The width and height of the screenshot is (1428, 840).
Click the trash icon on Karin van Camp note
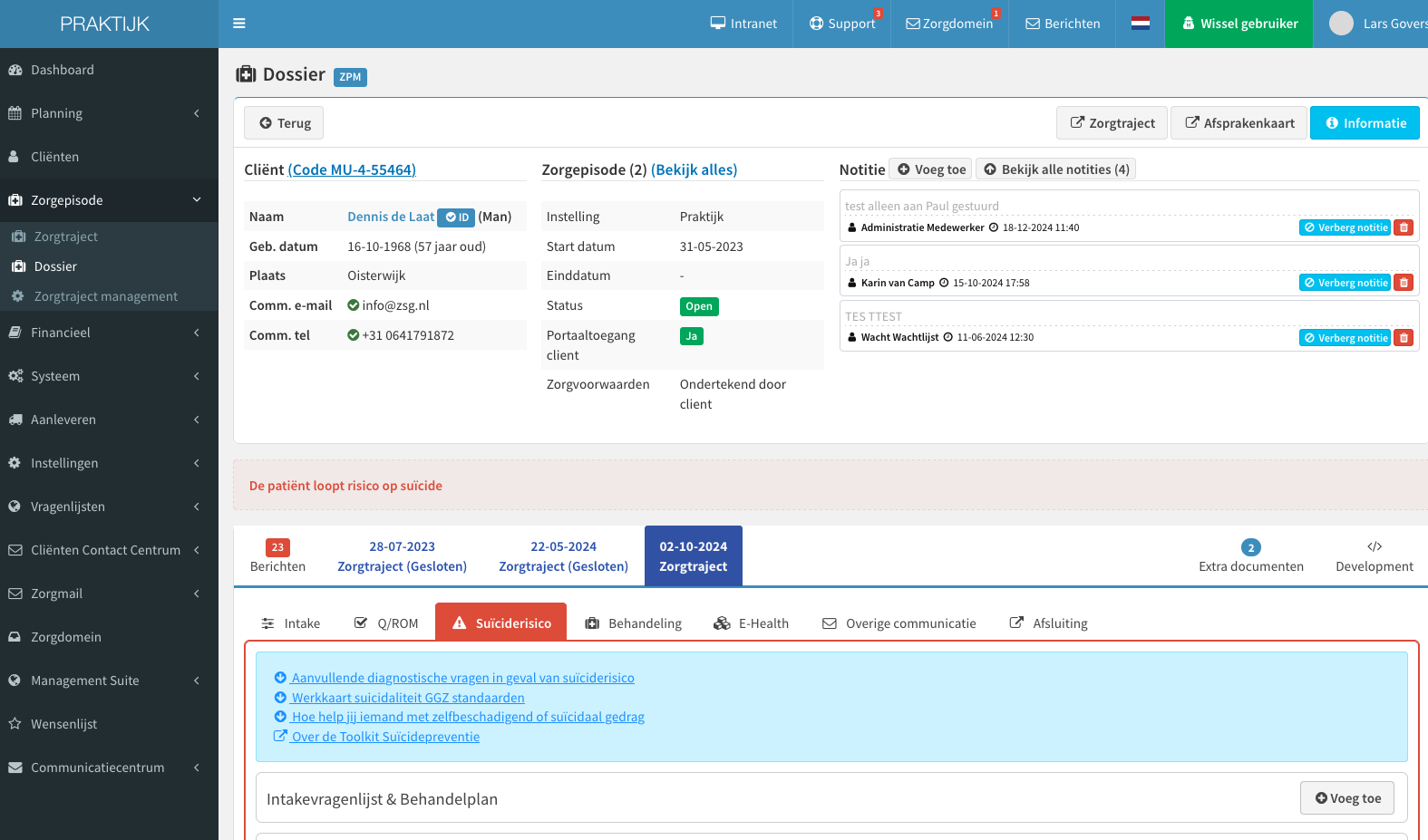[x=1404, y=283]
